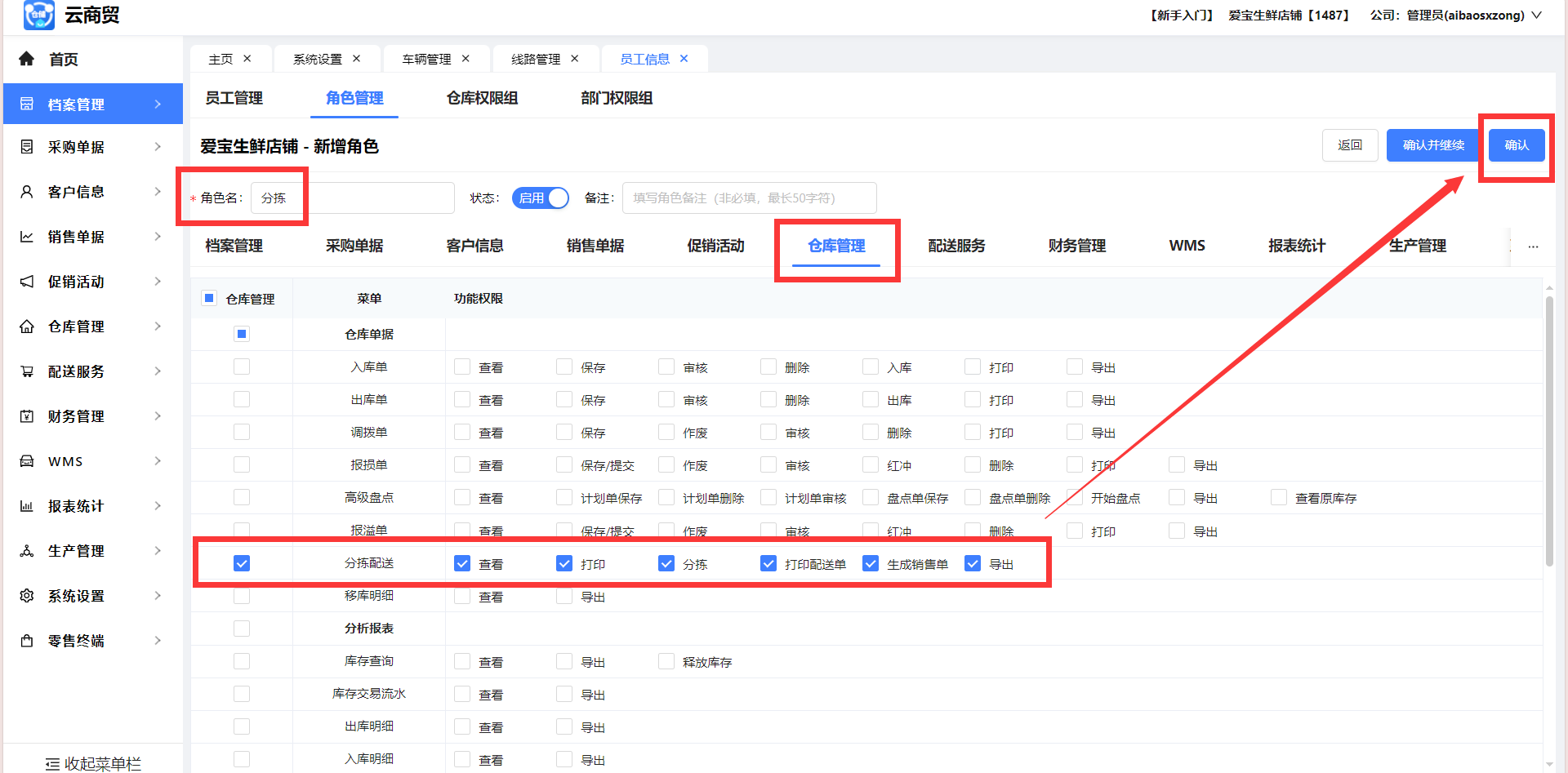Select the 配送服务 permission tab
Image resolution: width=1568 pixels, height=773 pixels.
956,246
